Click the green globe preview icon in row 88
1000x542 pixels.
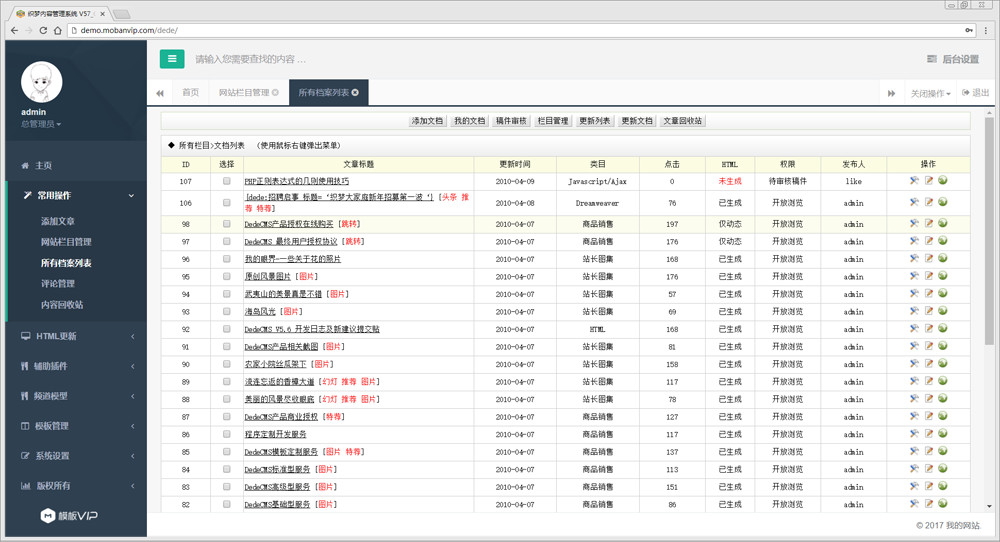click(x=943, y=399)
